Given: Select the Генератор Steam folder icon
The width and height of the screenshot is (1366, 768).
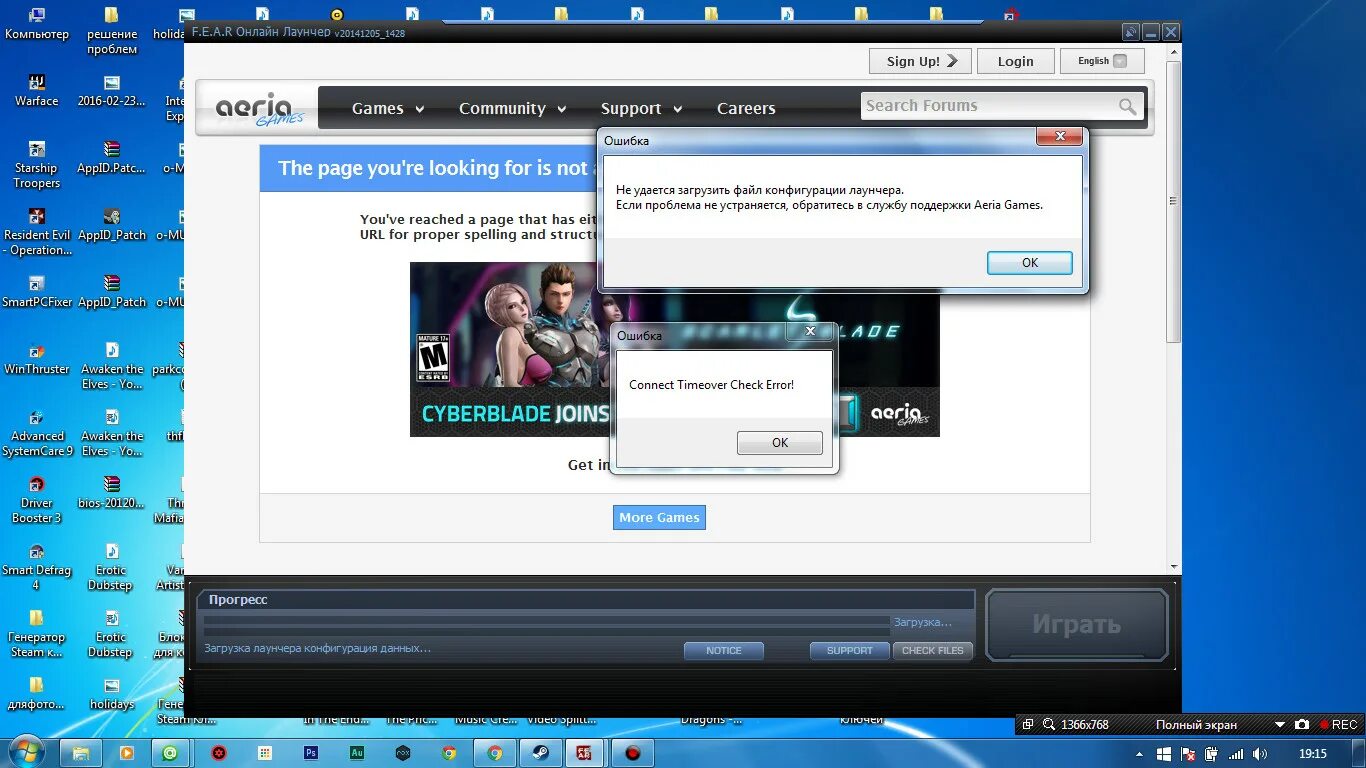Looking at the screenshot, I should click(37, 634).
